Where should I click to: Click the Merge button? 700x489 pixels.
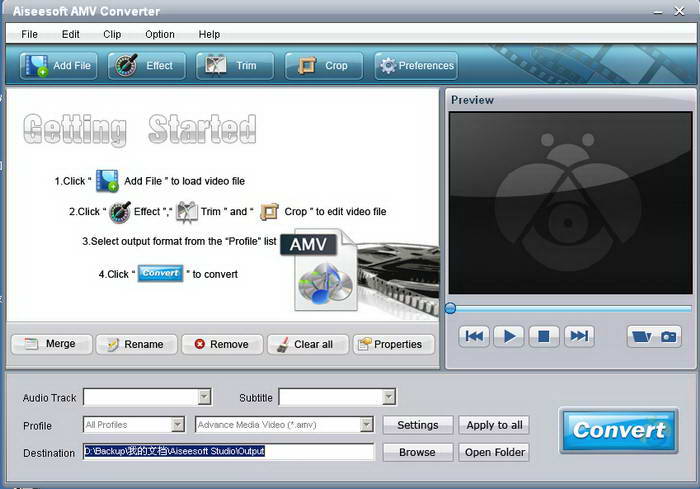(x=52, y=344)
